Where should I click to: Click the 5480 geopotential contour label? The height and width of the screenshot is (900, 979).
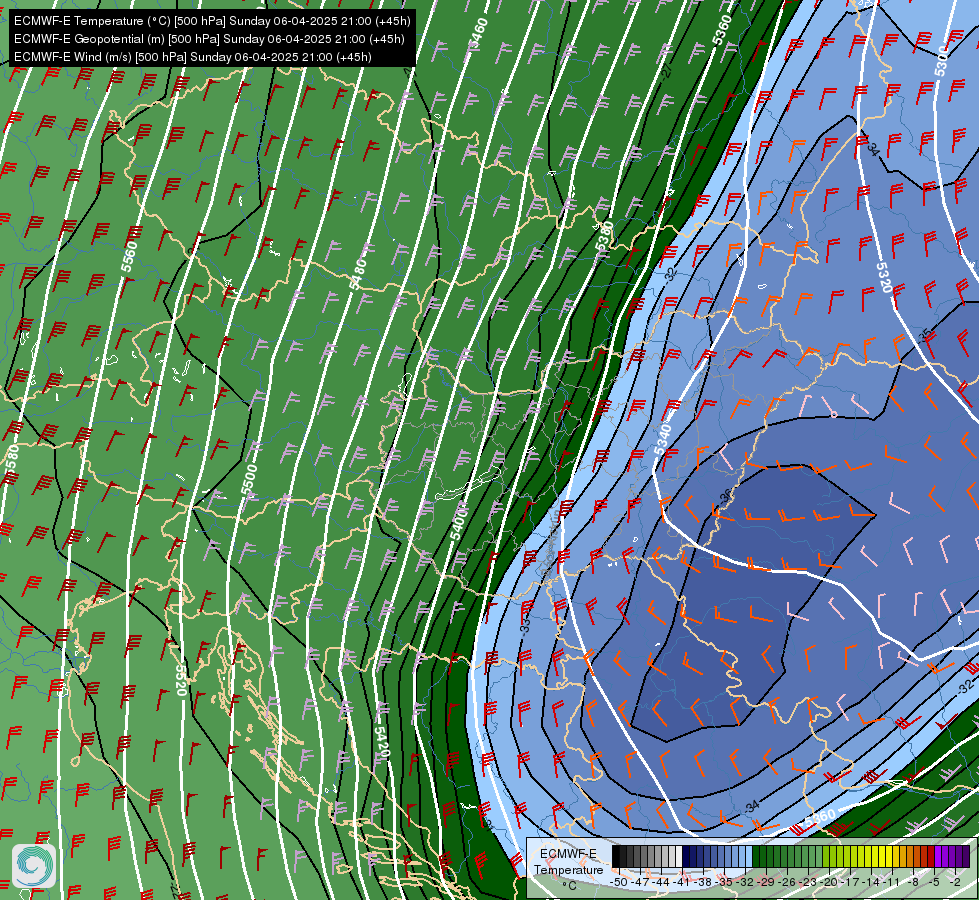(358, 274)
